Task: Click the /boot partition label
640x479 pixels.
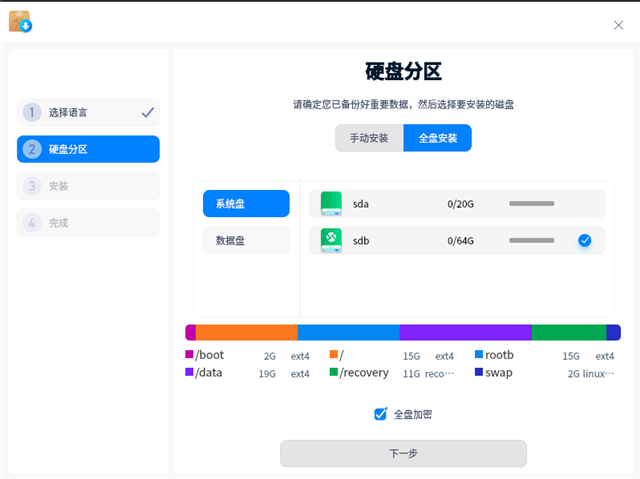Action: pos(209,355)
